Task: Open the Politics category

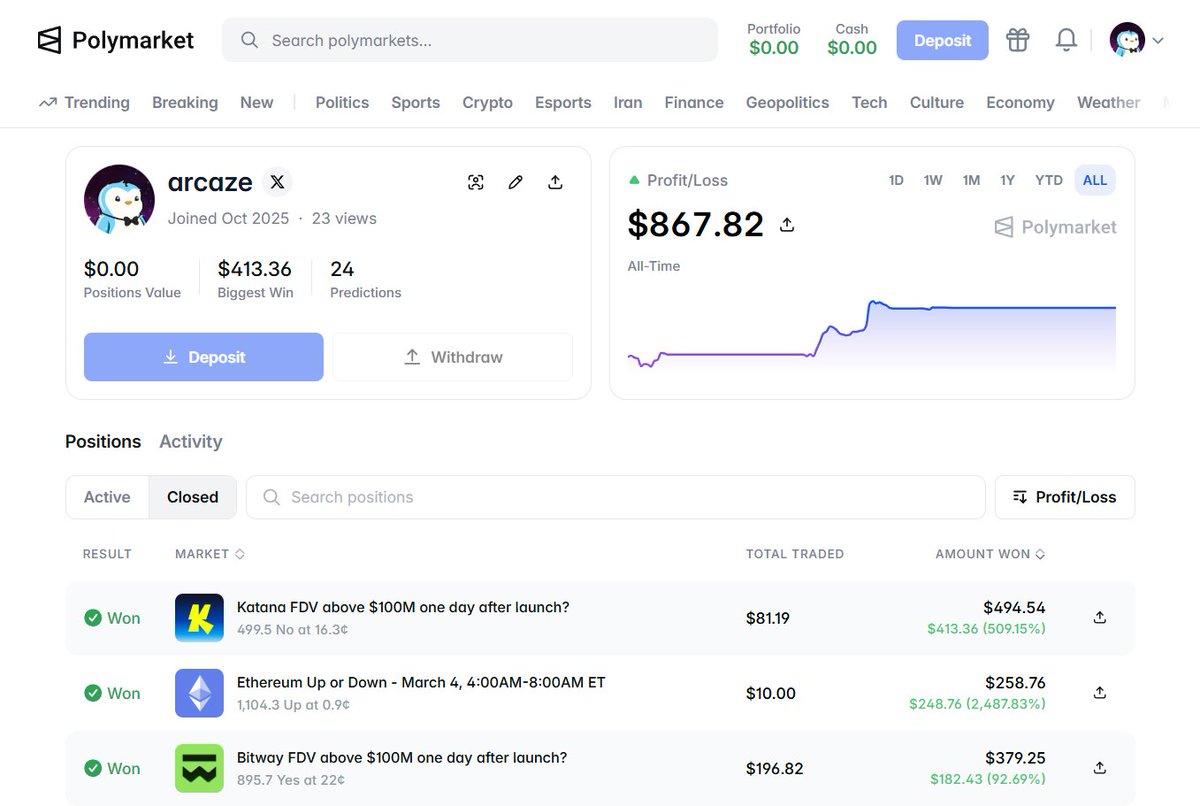Action: tap(342, 102)
